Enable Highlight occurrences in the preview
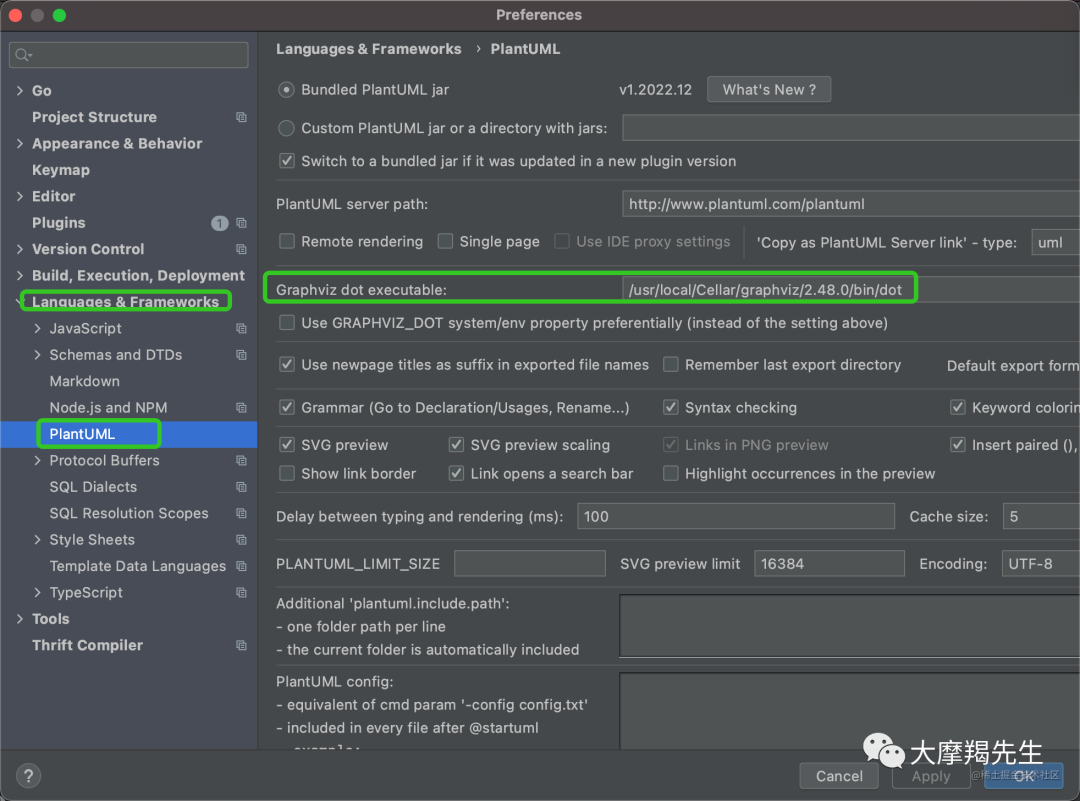 coord(670,473)
